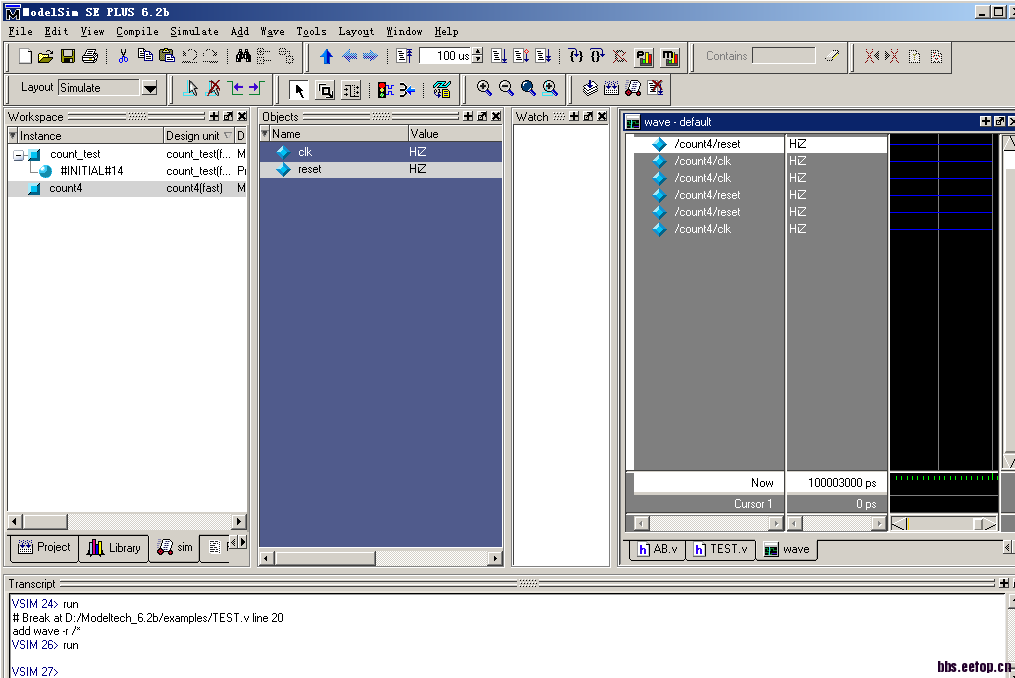Choose the Select Mode arrow pointer
1015x678 pixels.
click(x=298, y=90)
